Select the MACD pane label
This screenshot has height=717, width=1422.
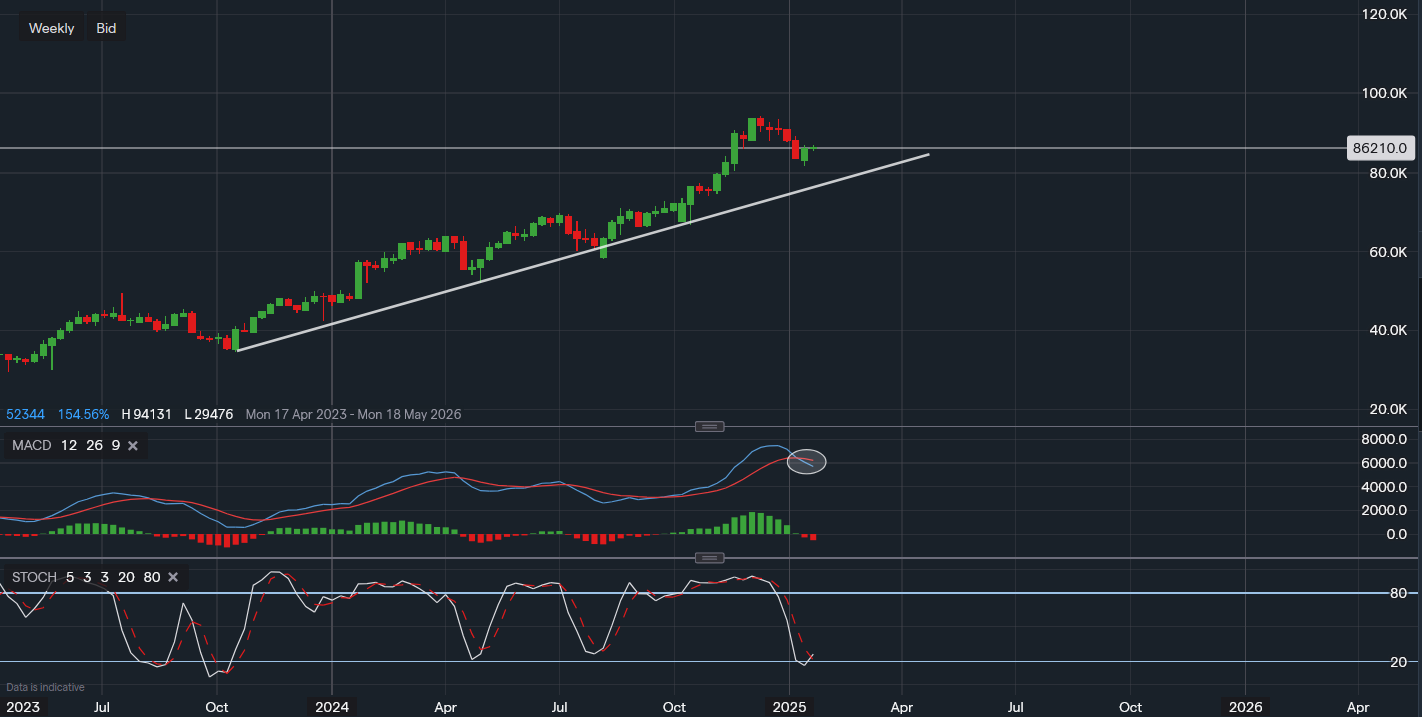[30, 445]
